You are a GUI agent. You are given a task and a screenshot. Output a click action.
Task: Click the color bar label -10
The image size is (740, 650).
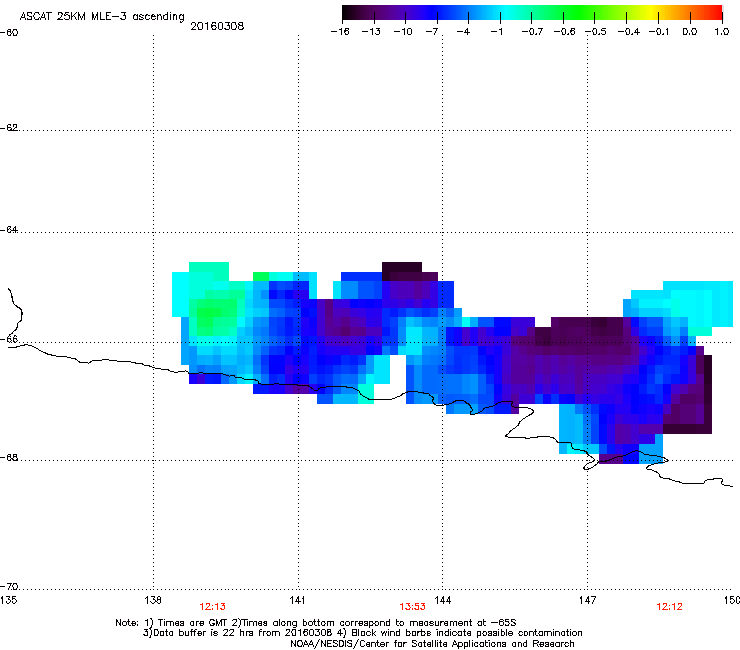click(x=403, y=32)
